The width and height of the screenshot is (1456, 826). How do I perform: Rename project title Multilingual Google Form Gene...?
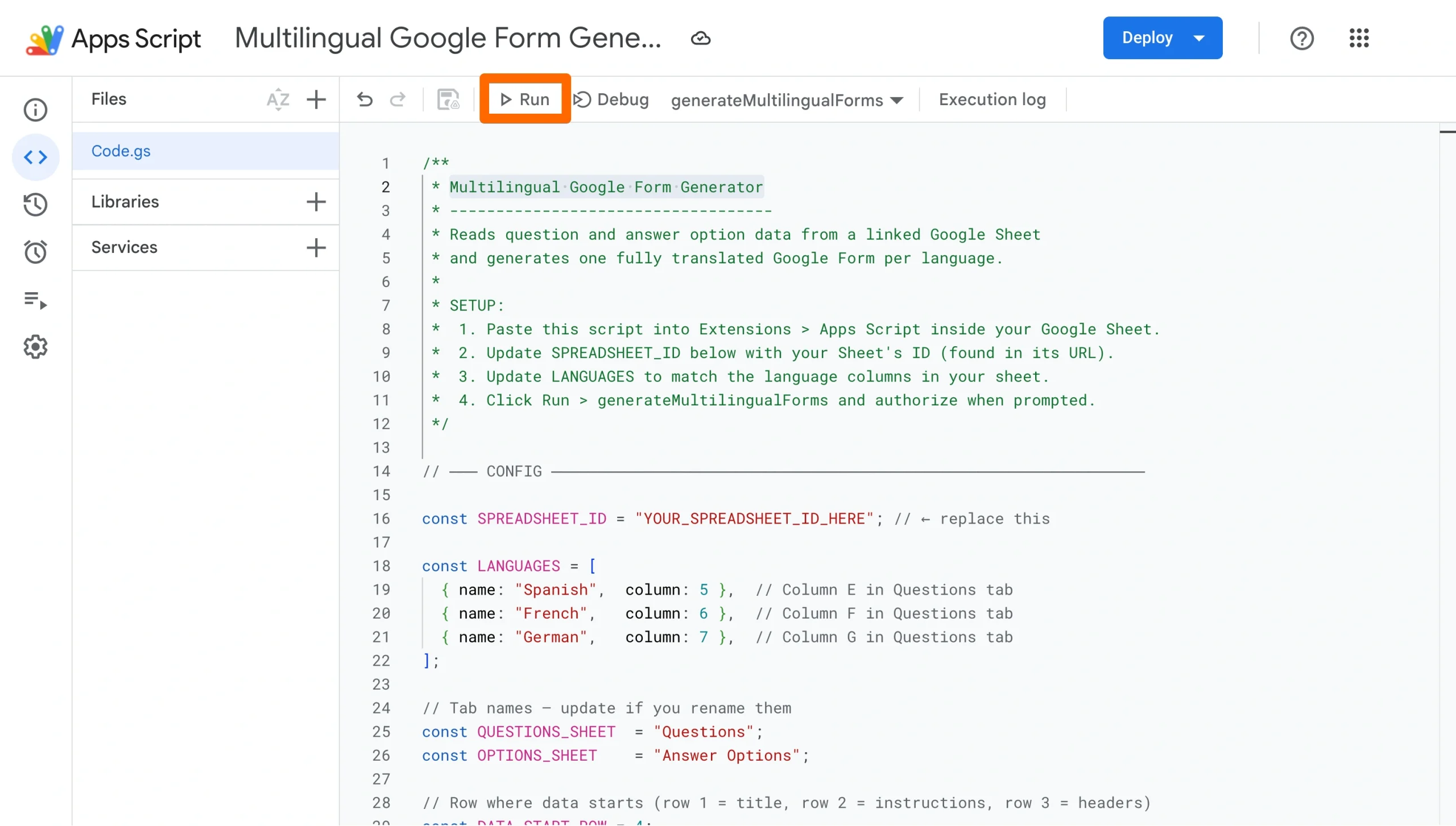click(448, 38)
